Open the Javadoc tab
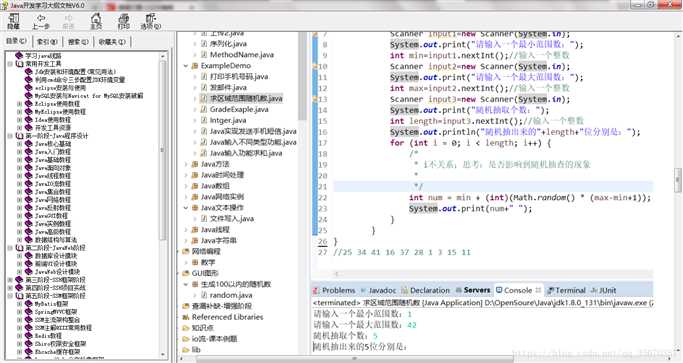Viewport: 683px width, 363px height. coord(378,290)
